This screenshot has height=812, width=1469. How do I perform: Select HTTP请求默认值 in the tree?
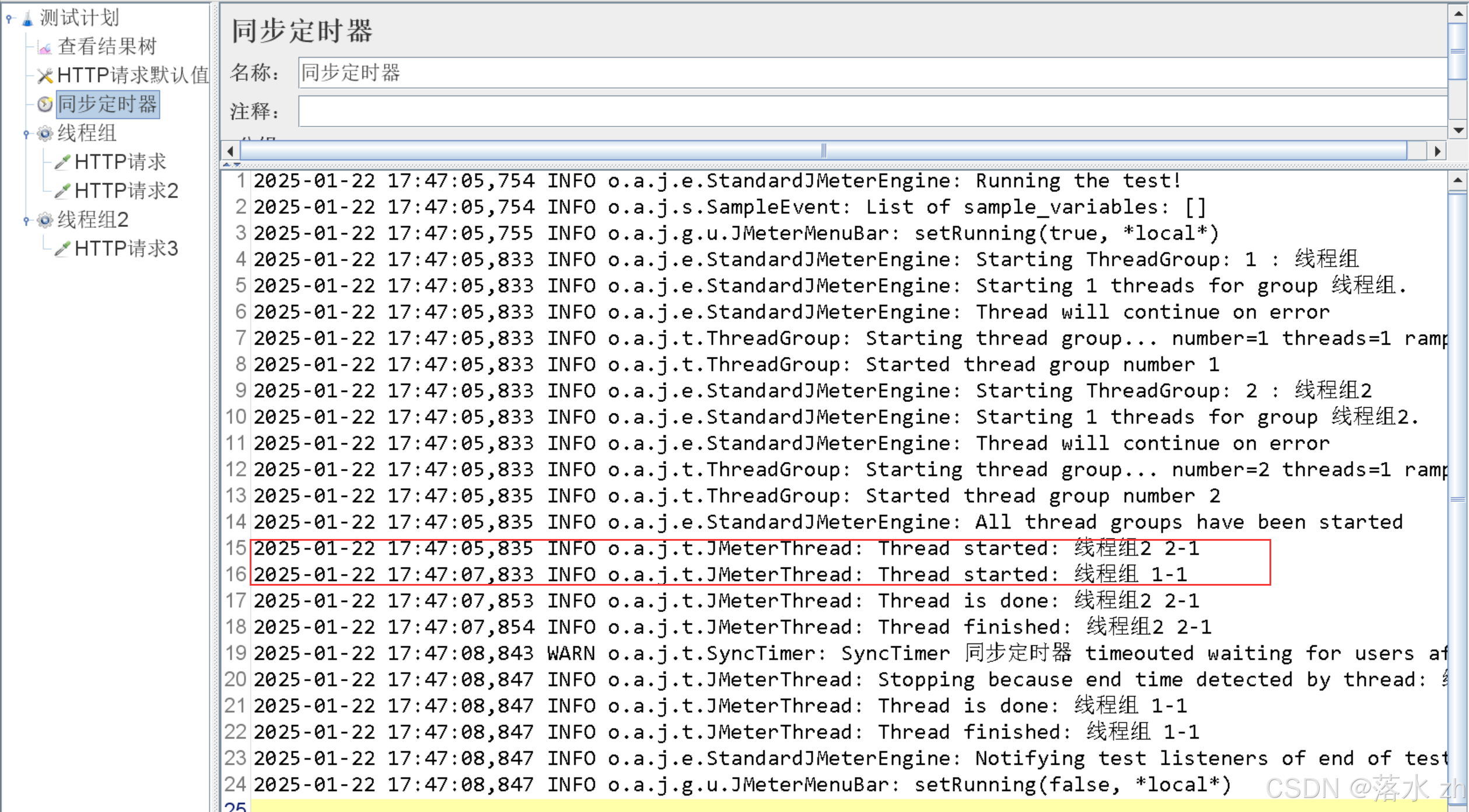coord(133,75)
